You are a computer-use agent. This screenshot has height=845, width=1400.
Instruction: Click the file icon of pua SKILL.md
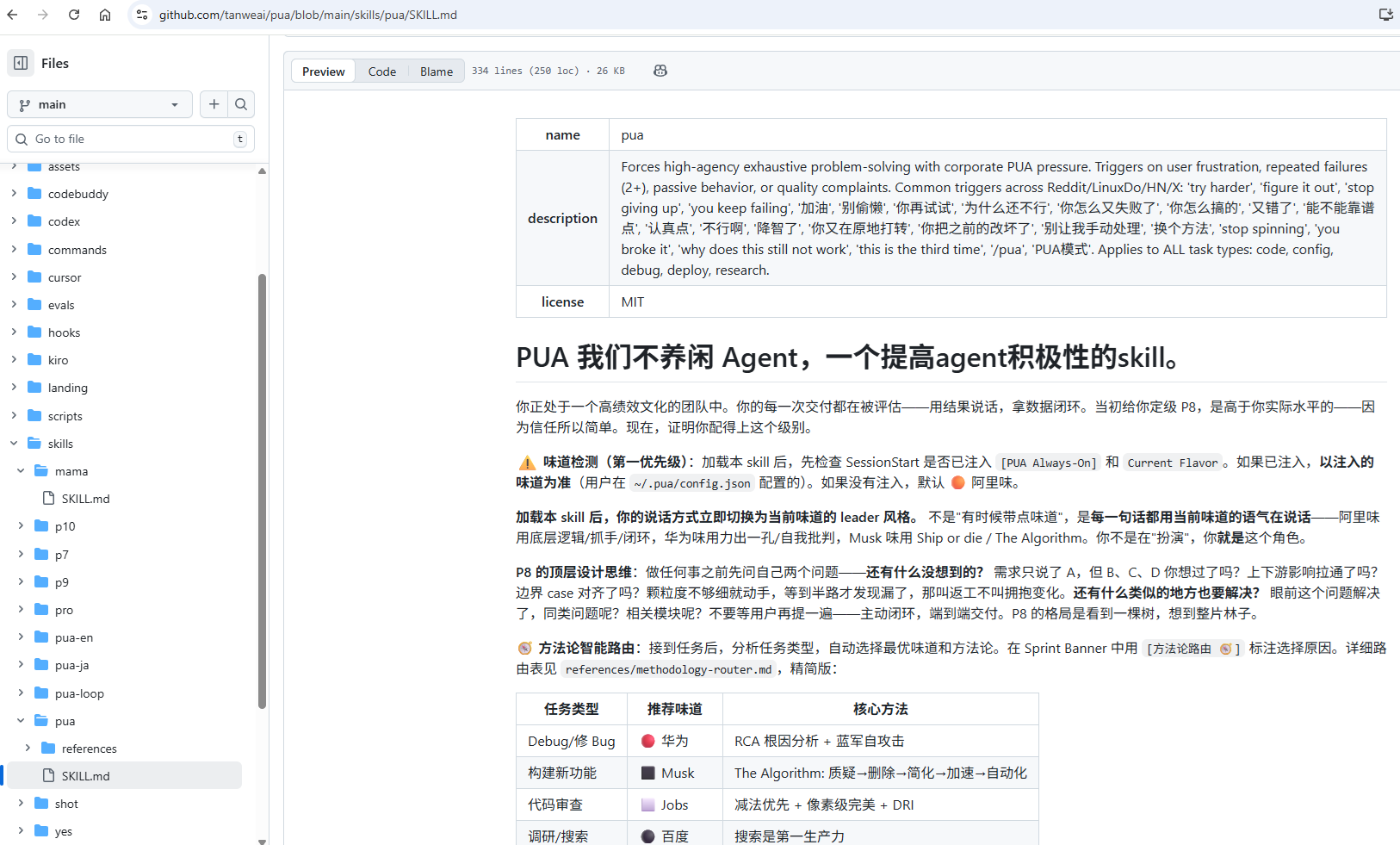pos(49,776)
